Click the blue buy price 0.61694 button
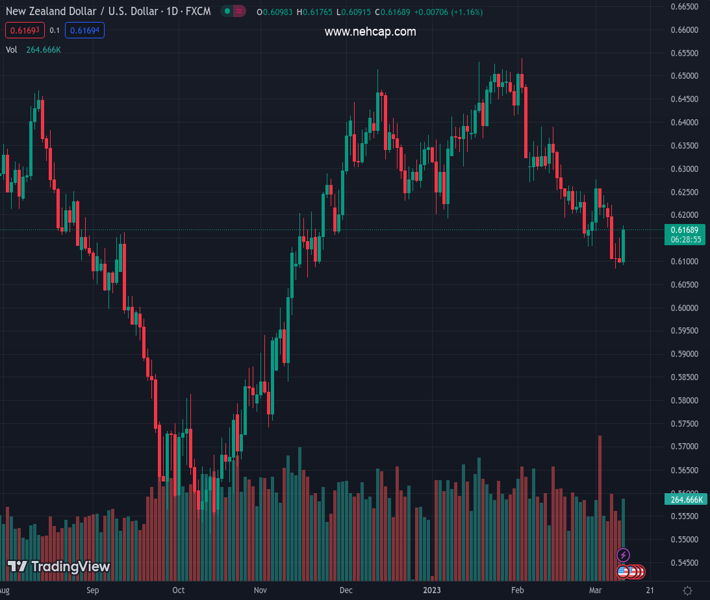710x600 pixels. click(85, 31)
